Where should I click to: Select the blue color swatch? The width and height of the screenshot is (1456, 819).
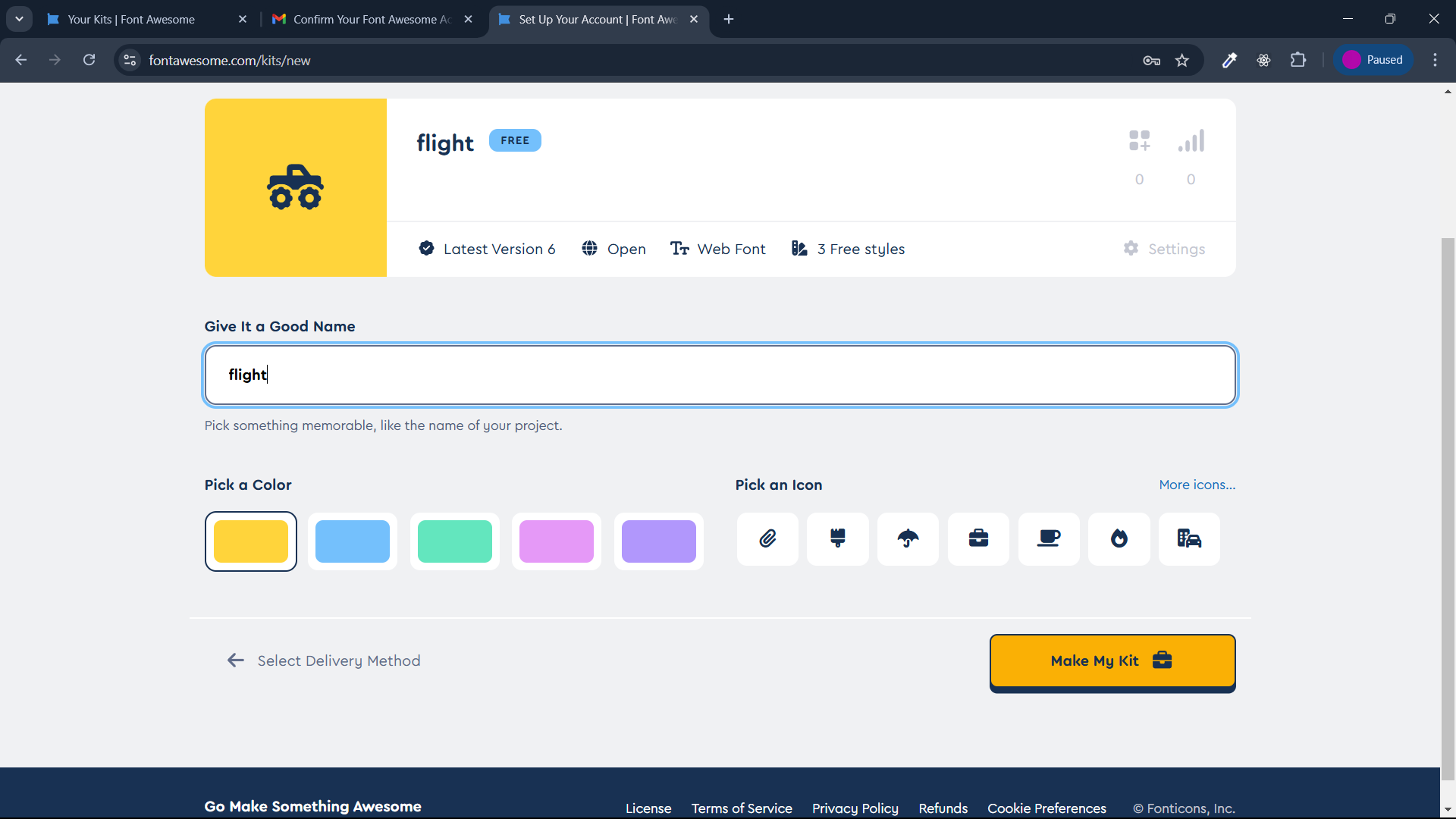pyautogui.click(x=353, y=541)
